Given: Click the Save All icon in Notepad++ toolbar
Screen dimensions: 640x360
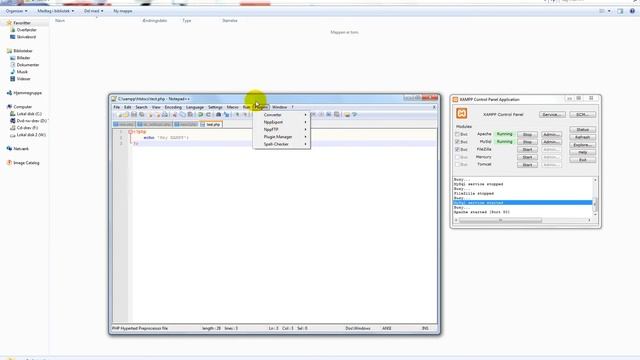Looking at the screenshot, I should click(x=142, y=115).
